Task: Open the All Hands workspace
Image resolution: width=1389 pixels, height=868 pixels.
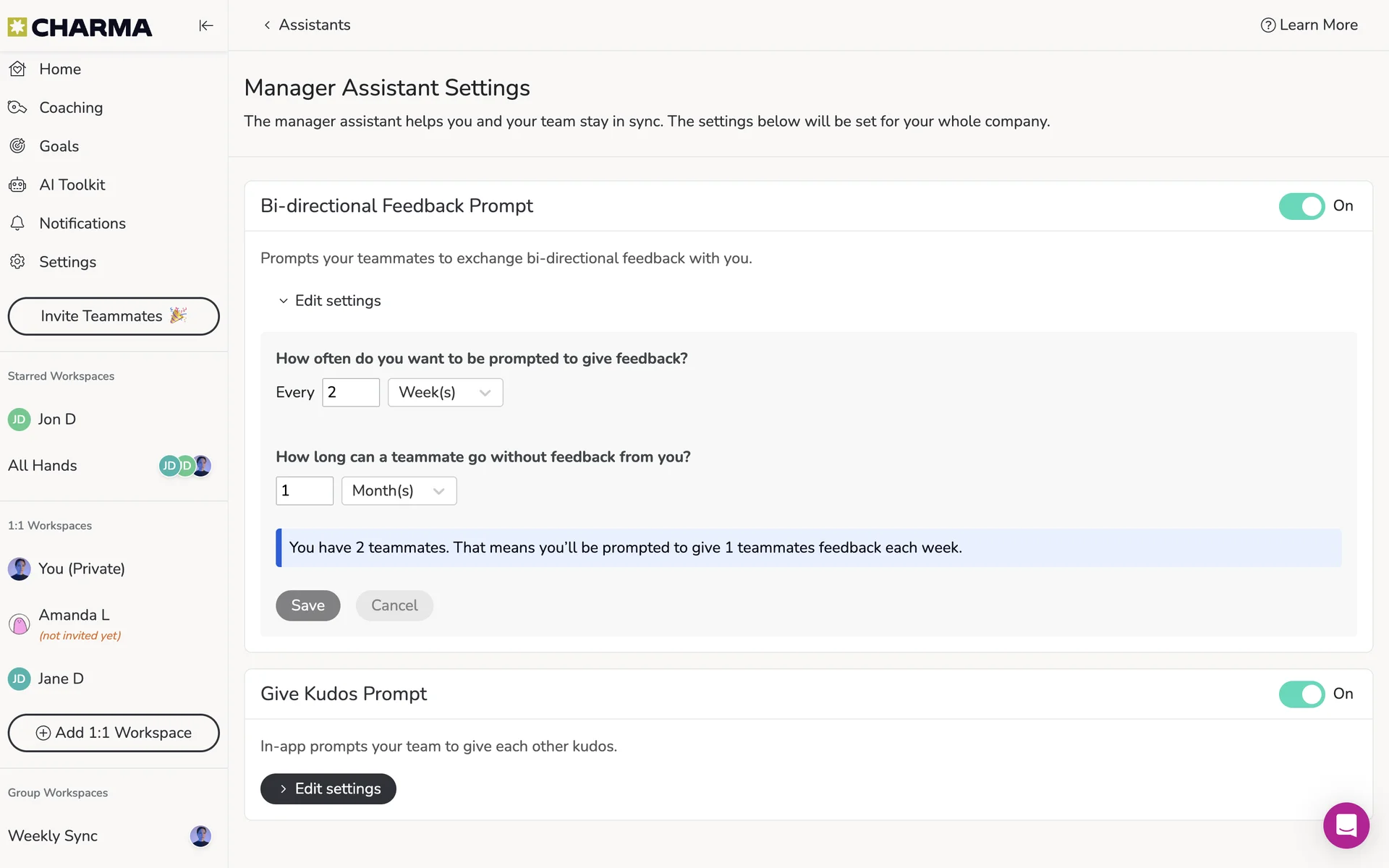Action: 43,466
